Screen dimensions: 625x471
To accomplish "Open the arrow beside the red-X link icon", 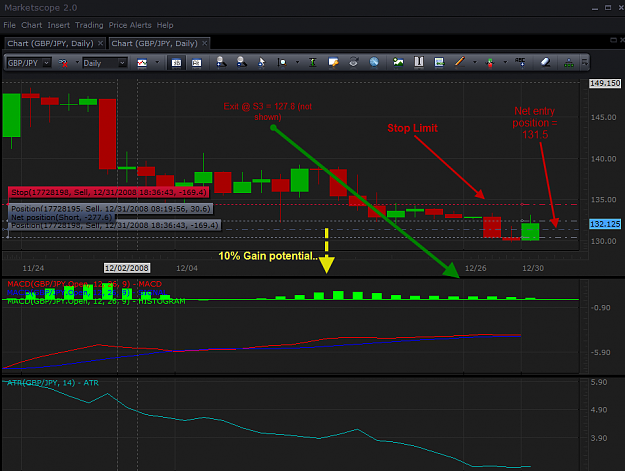I will click(77, 63).
